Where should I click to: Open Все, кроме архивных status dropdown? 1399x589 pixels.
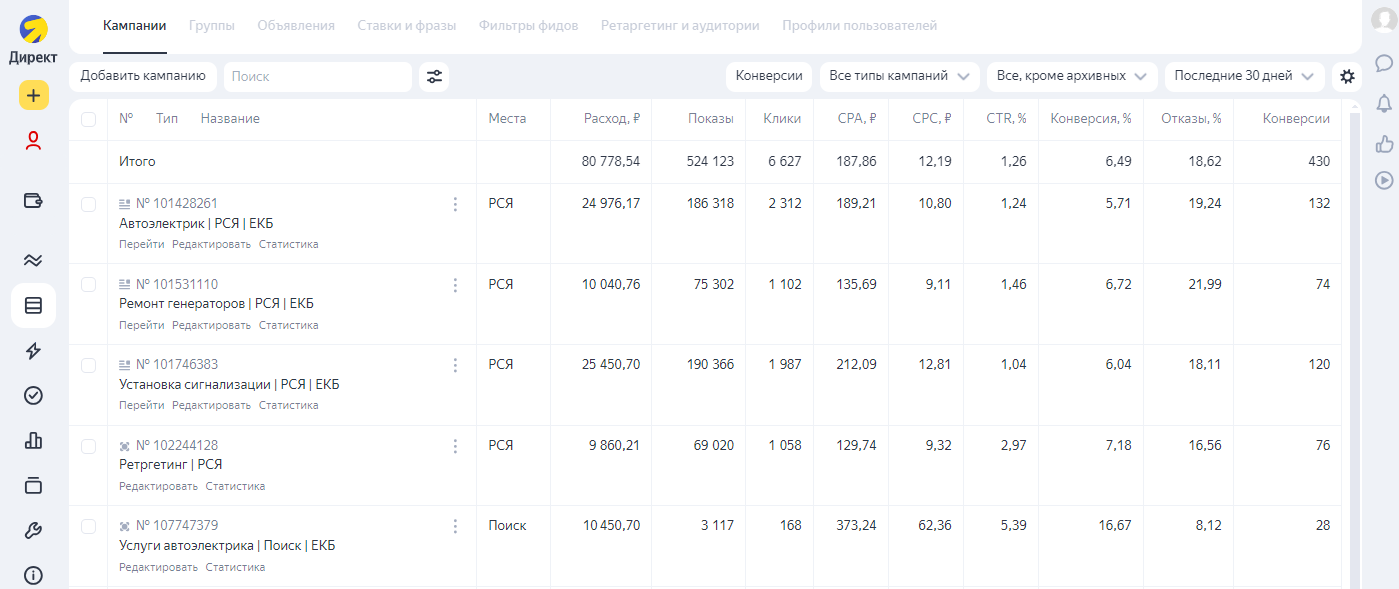point(1072,77)
